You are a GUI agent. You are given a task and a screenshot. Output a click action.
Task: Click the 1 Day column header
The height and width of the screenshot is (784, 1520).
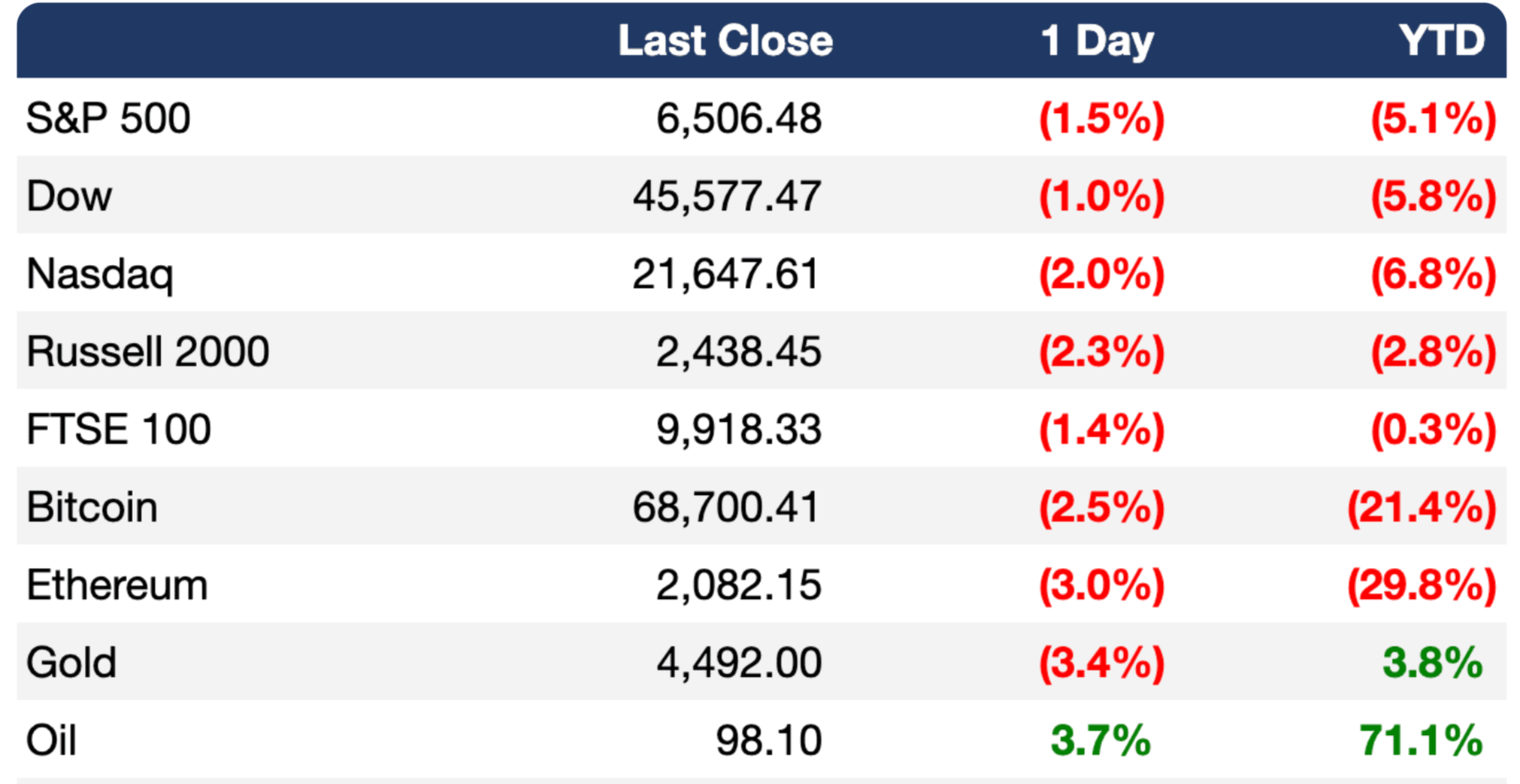pyautogui.click(x=1096, y=41)
